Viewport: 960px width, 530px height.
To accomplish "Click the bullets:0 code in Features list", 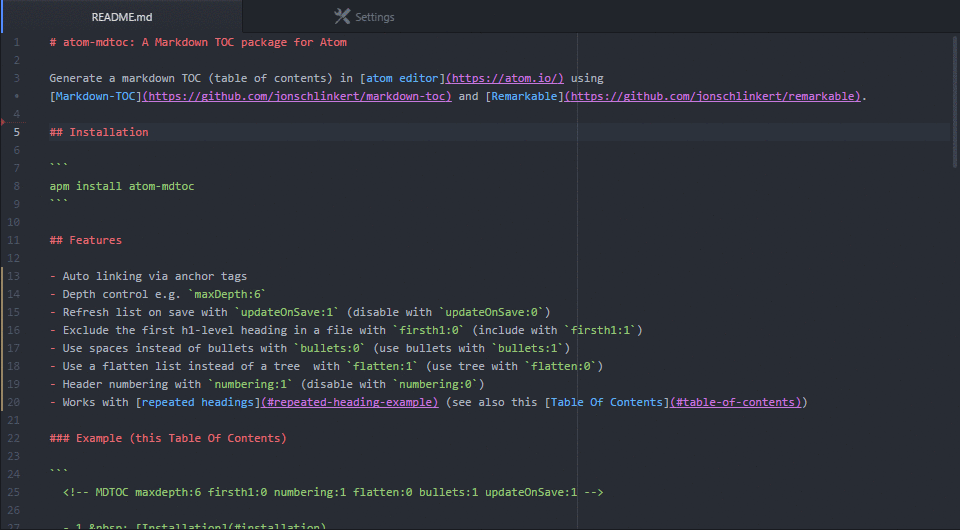I will coord(330,348).
